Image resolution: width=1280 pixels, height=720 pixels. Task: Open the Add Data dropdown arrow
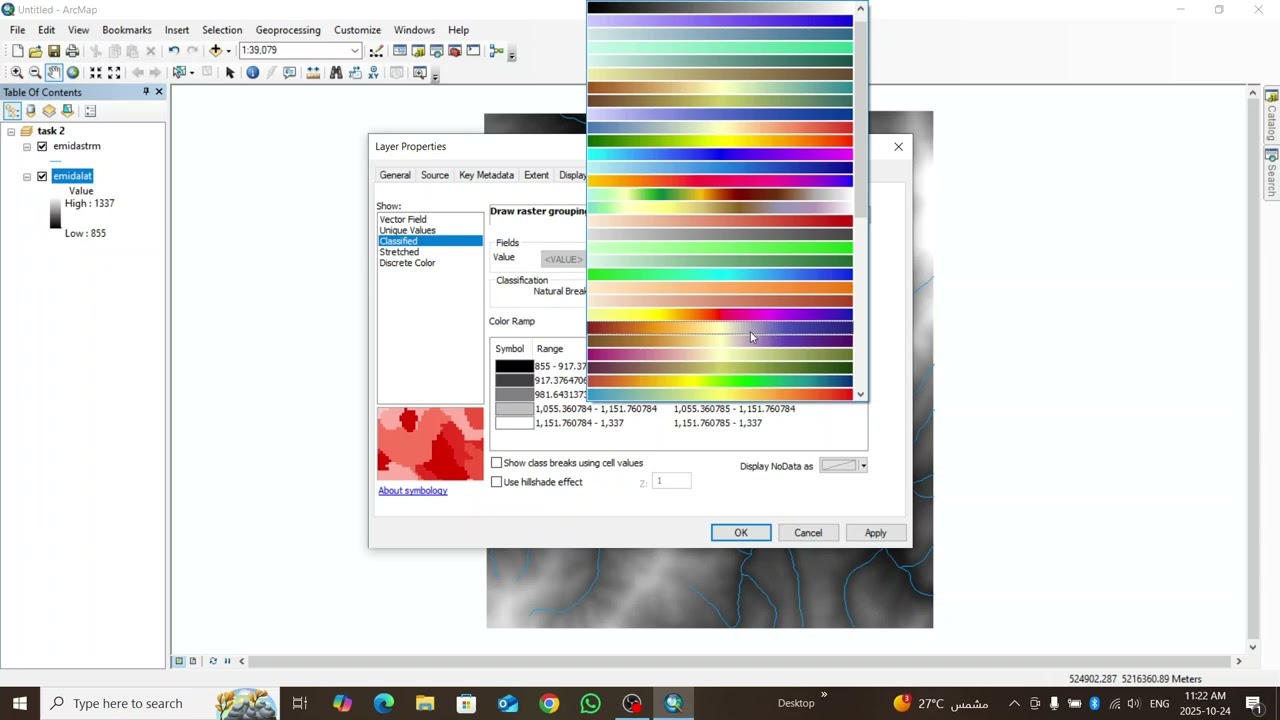coord(228,51)
